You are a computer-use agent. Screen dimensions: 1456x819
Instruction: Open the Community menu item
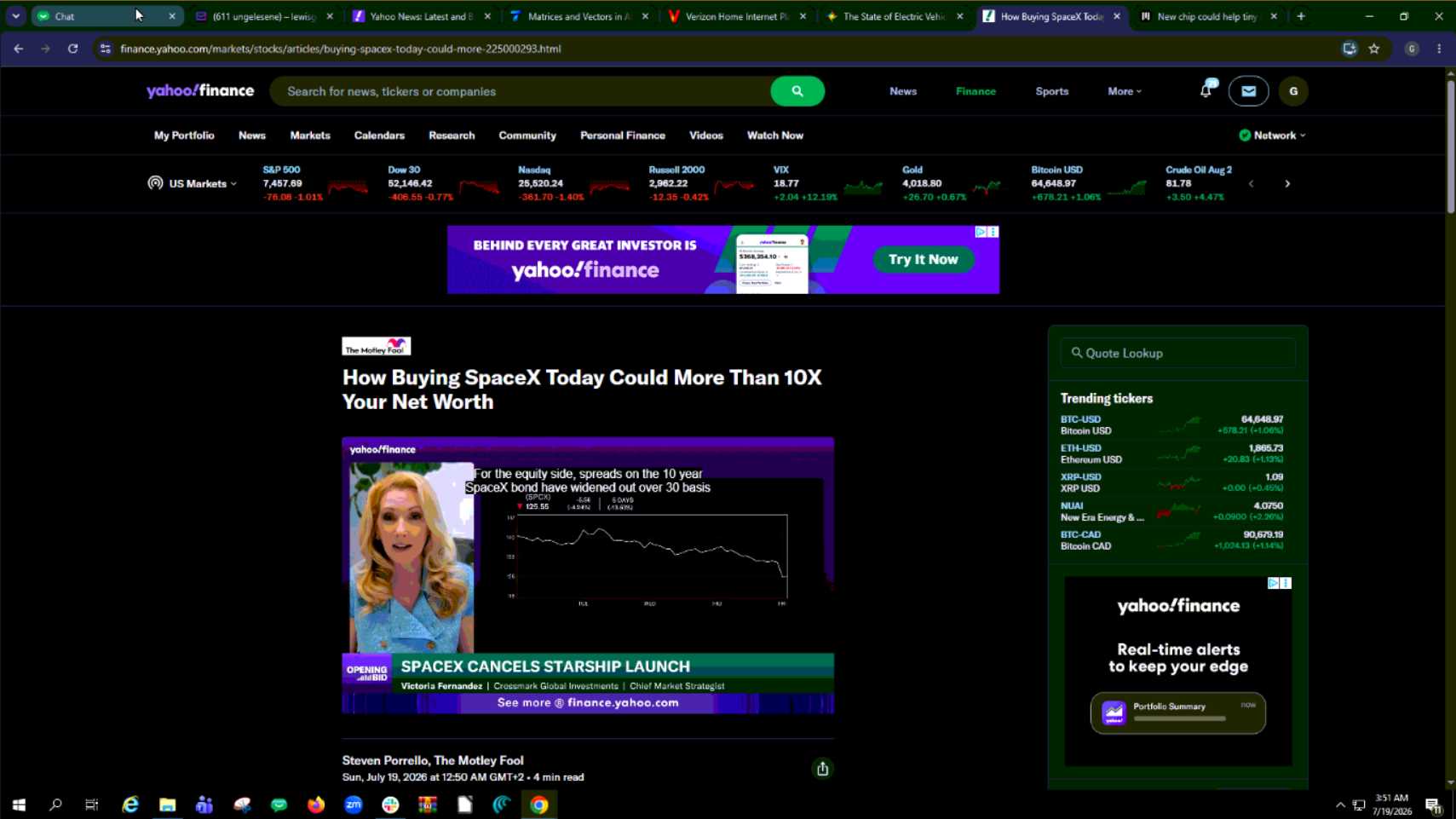[527, 136]
